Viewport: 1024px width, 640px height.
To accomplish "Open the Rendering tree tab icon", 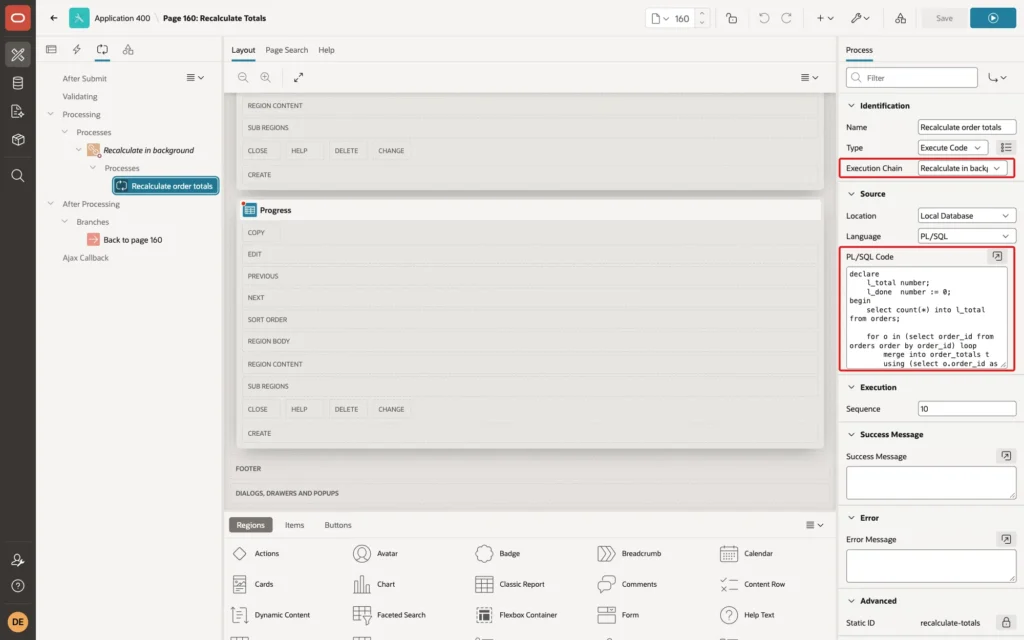I will coord(51,50).
